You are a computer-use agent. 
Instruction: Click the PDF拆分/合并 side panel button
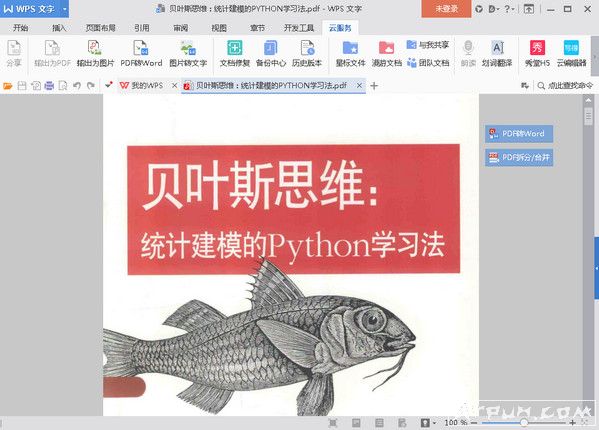(x=519, y=157)
